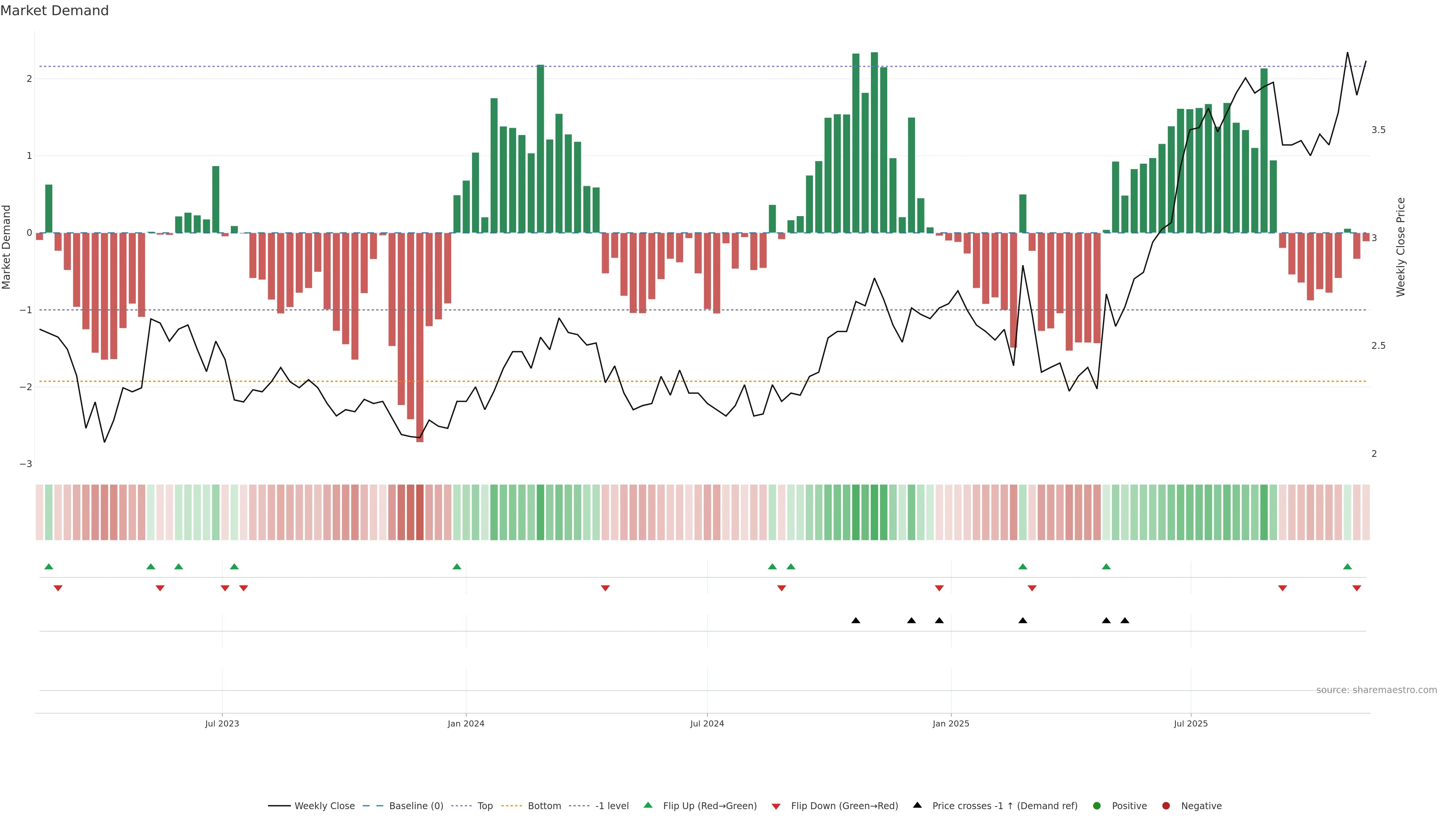
Task: Click the Jul 2025 axis label
Action: (x=1190, y=723)
